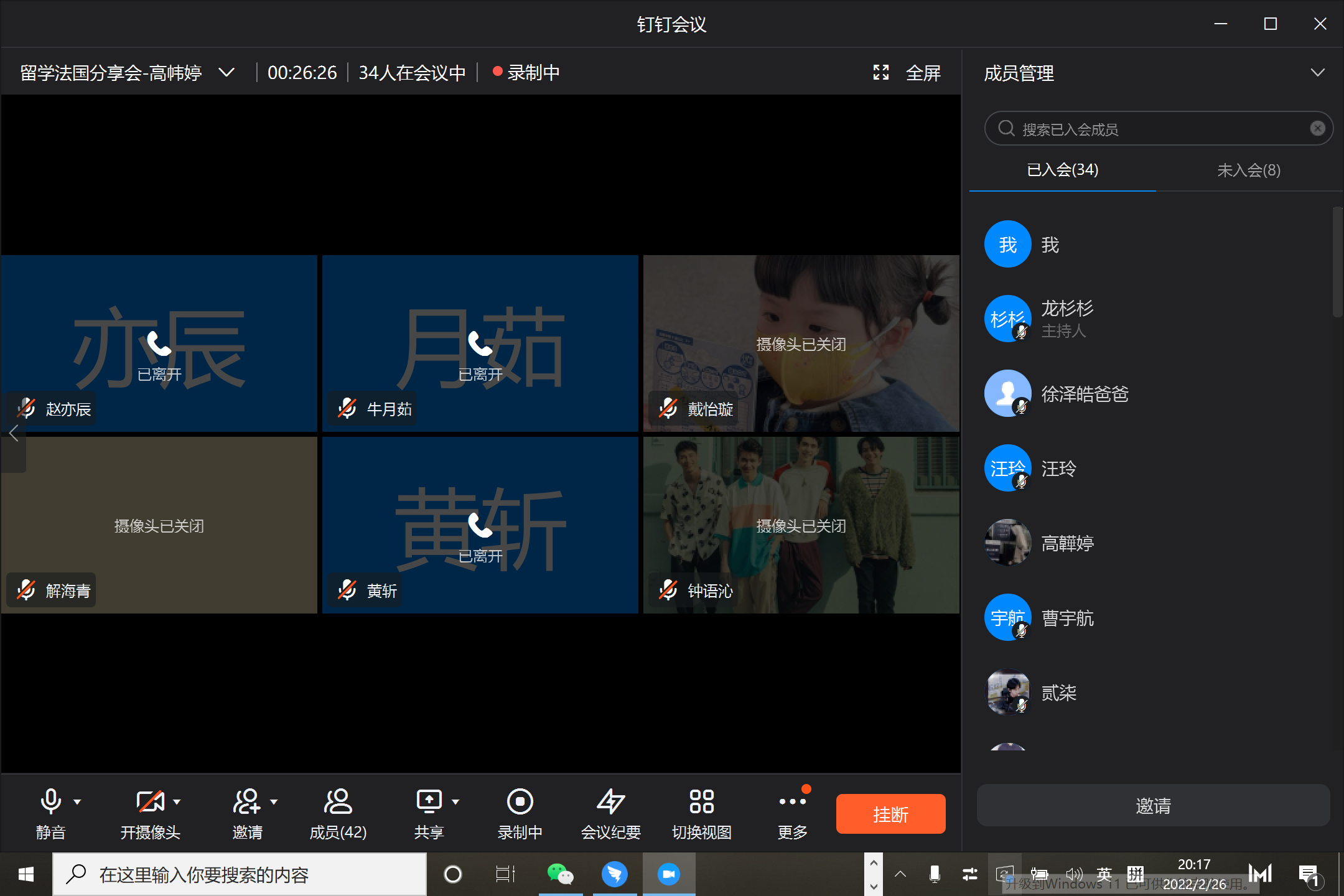Click the member list scrollbar

click(1337, 261)
